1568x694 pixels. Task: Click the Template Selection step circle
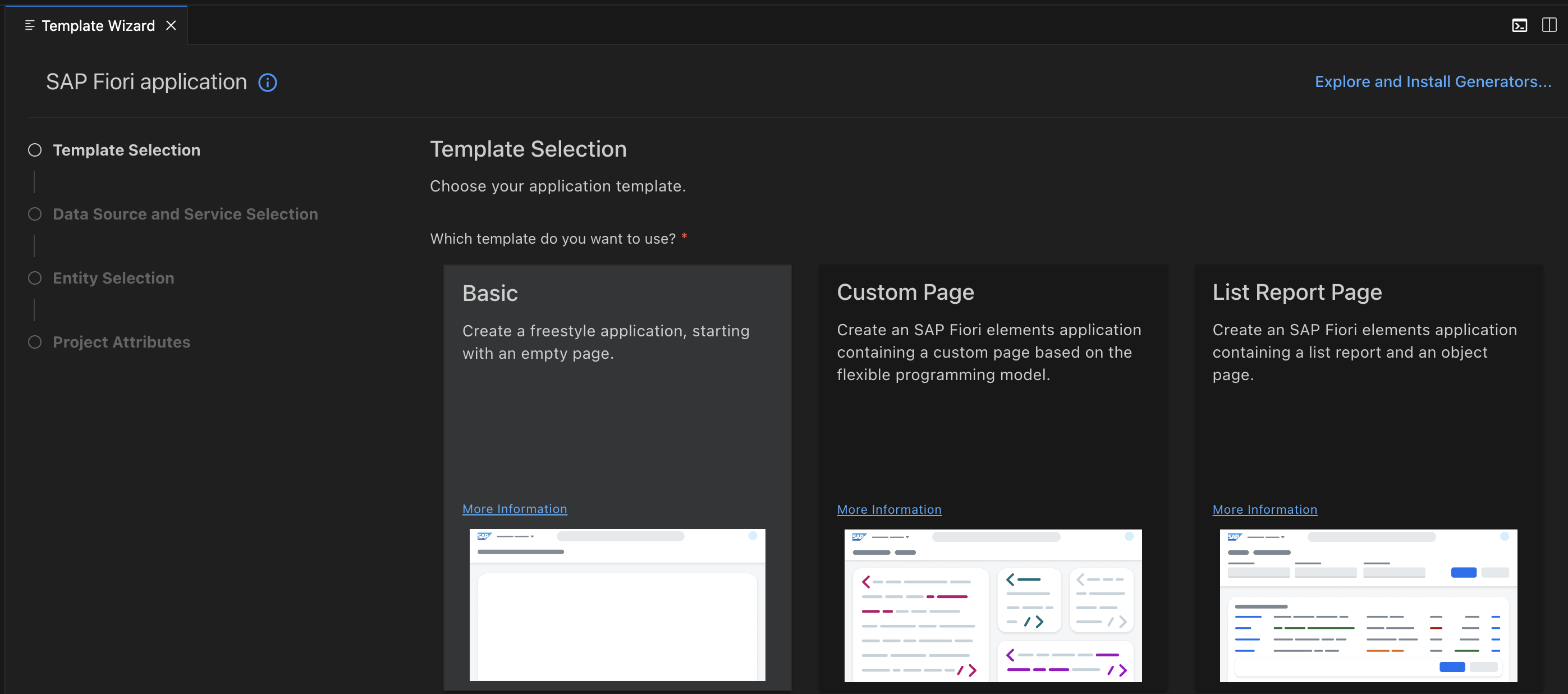(x=35, y=150)
